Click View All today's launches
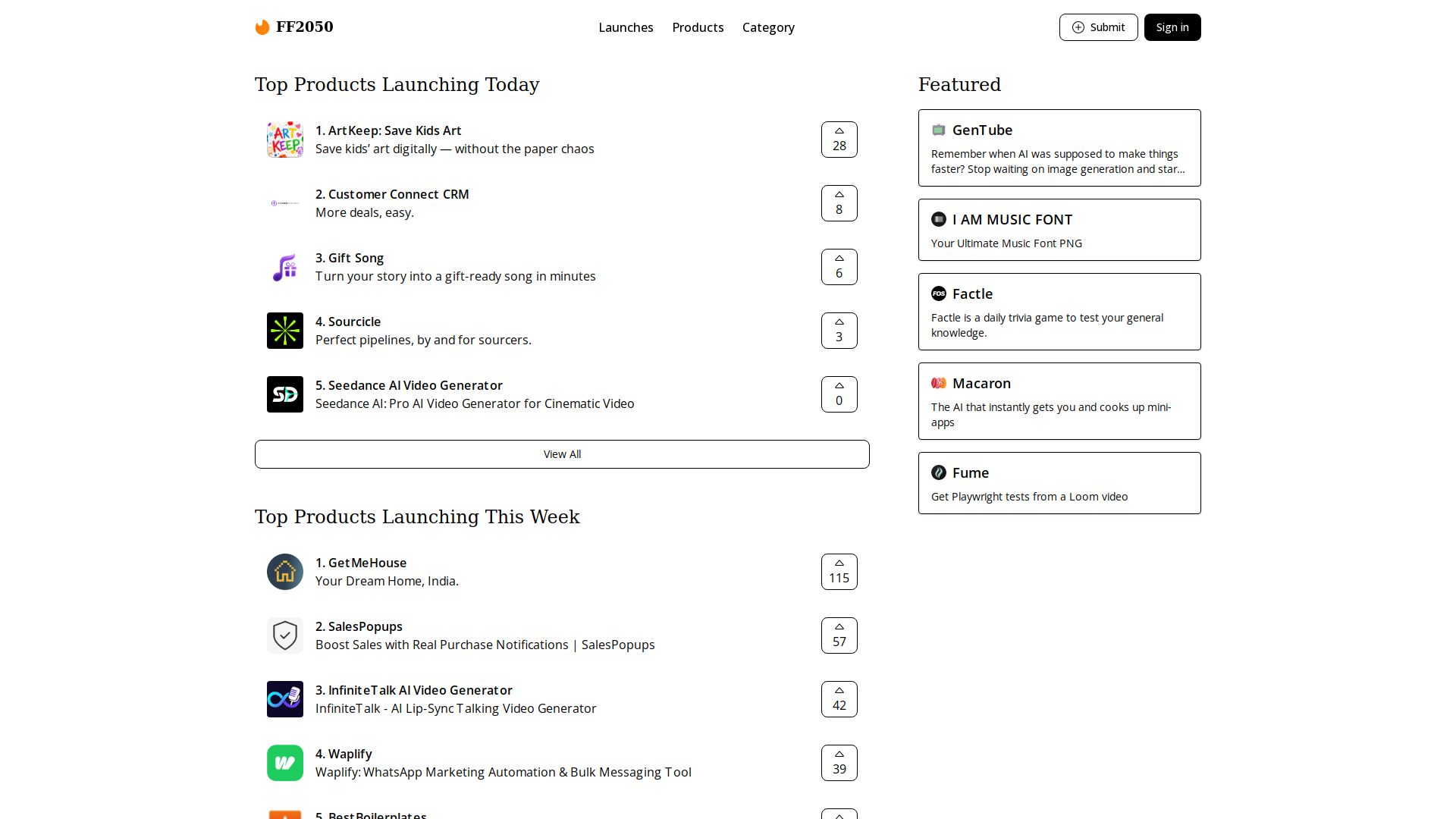This screenshot has width=1456, height=819. point(562,454)
